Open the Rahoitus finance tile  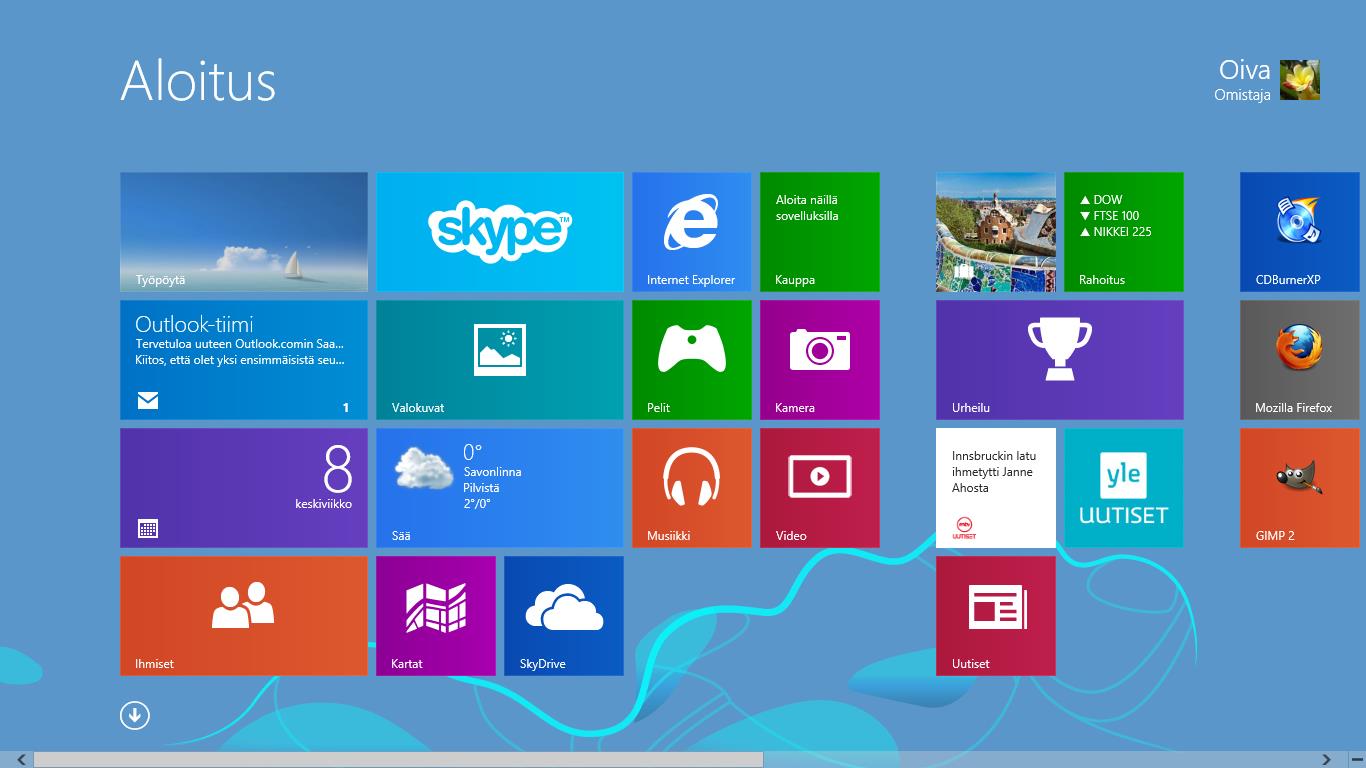[x=1124, y=232]
